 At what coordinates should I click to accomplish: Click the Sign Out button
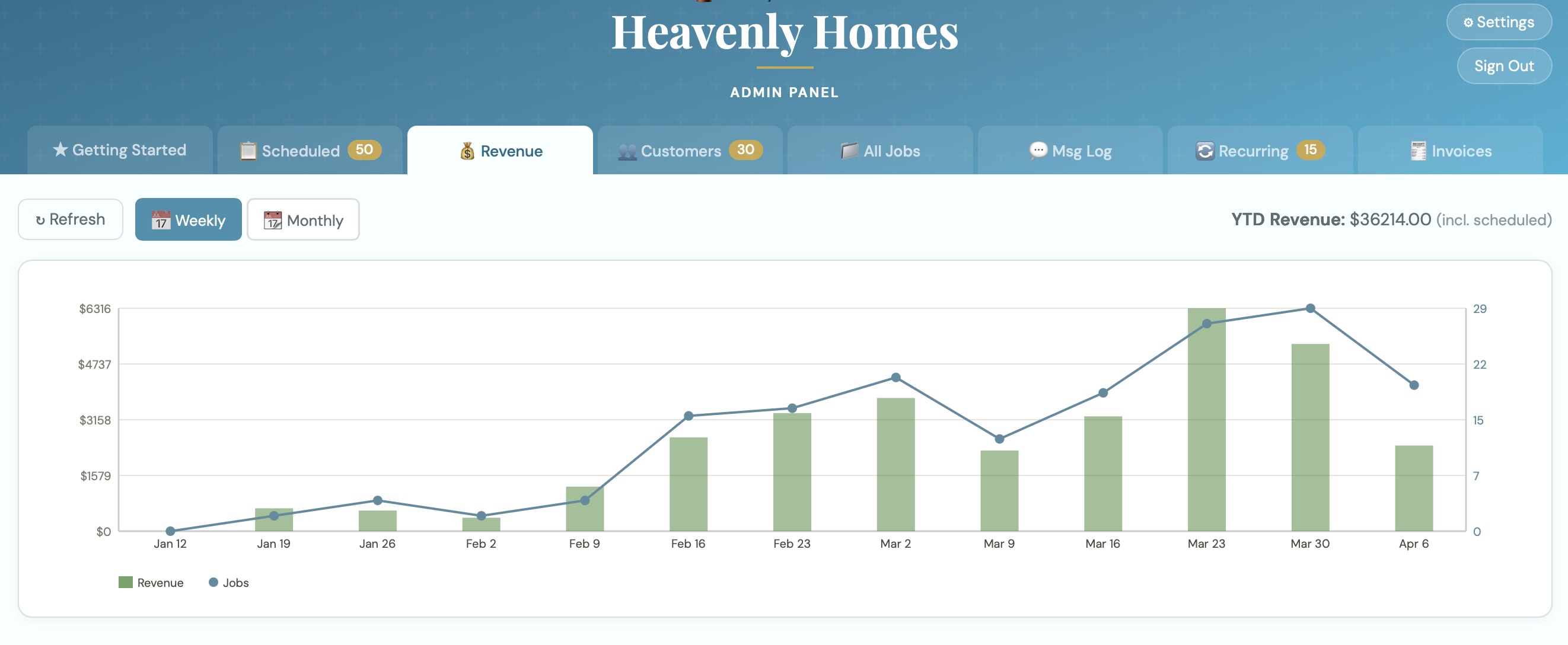tap(1503, 66)
